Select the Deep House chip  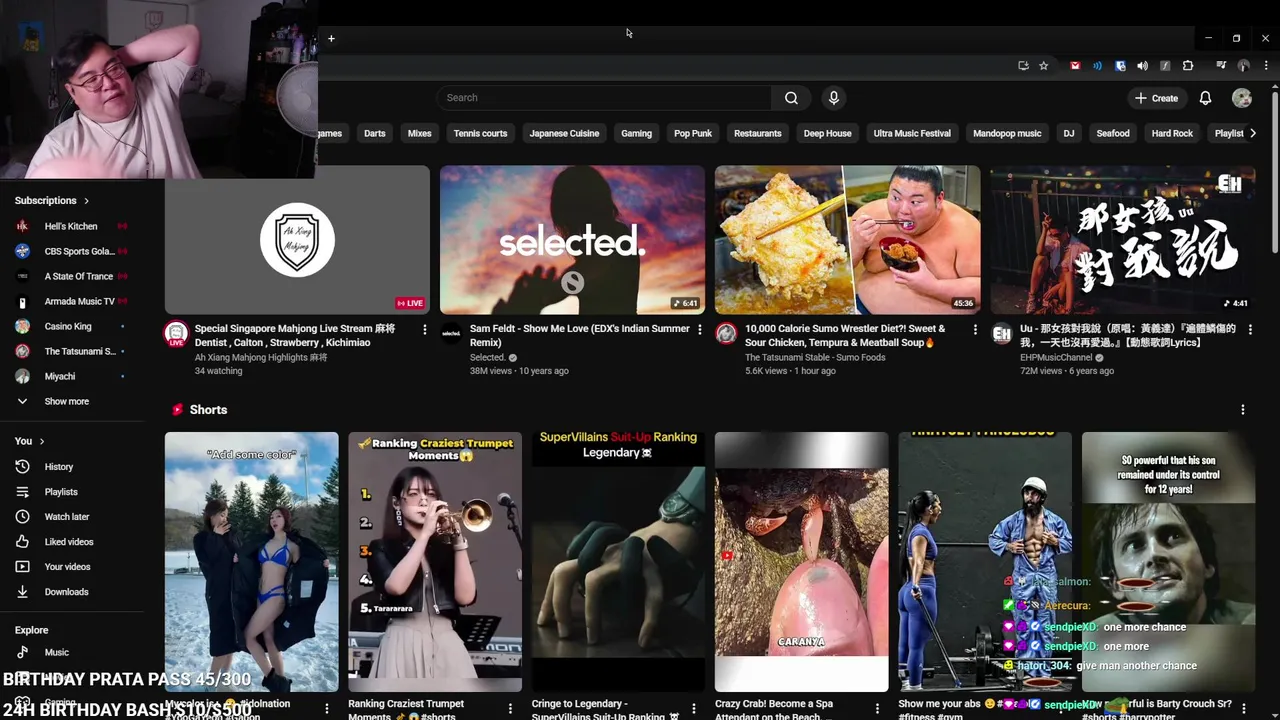(828, 133)
